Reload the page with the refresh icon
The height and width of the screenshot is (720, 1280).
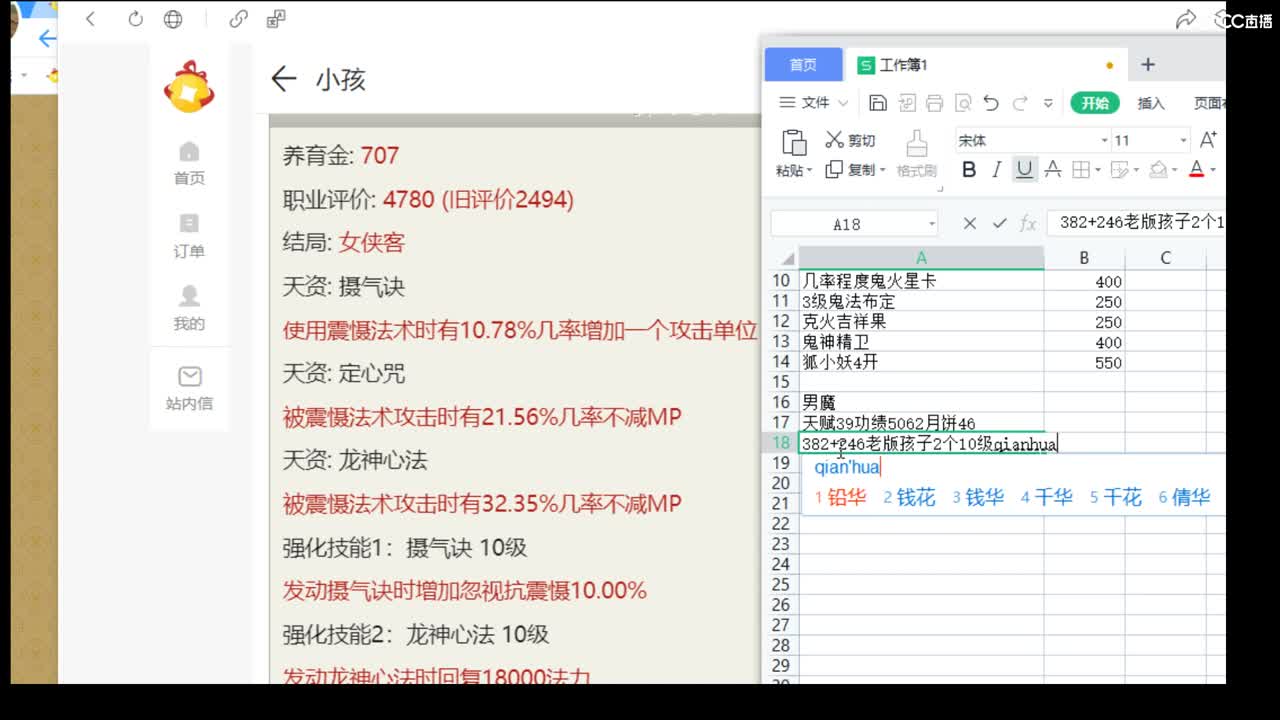[x=135, y=19]
